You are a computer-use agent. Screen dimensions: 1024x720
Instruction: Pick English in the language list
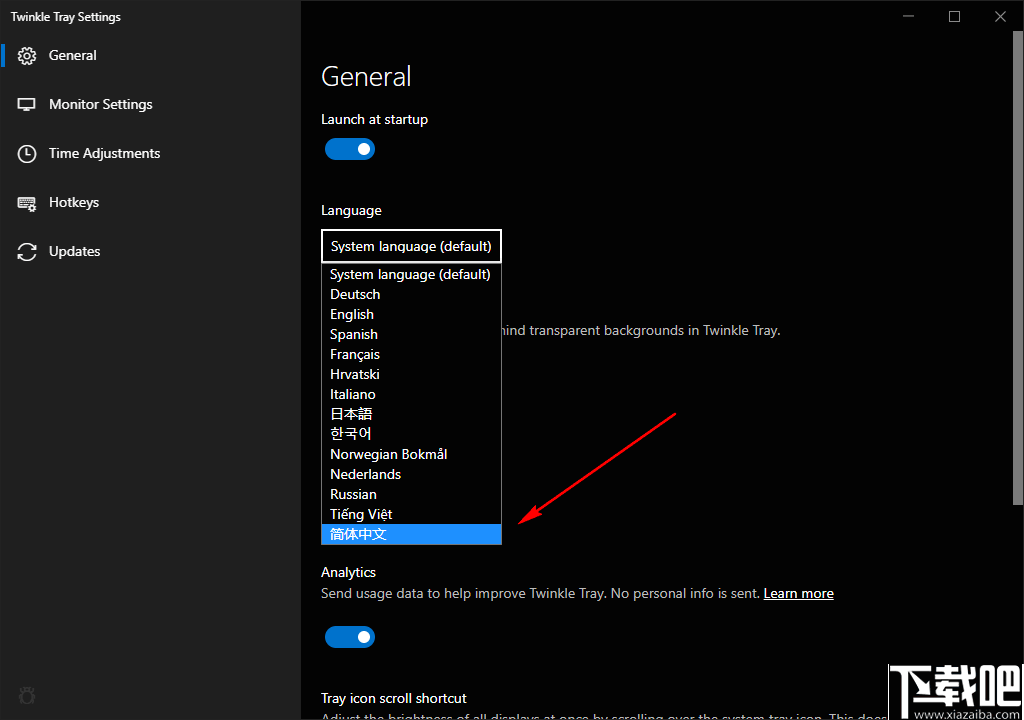coord(411,314)
